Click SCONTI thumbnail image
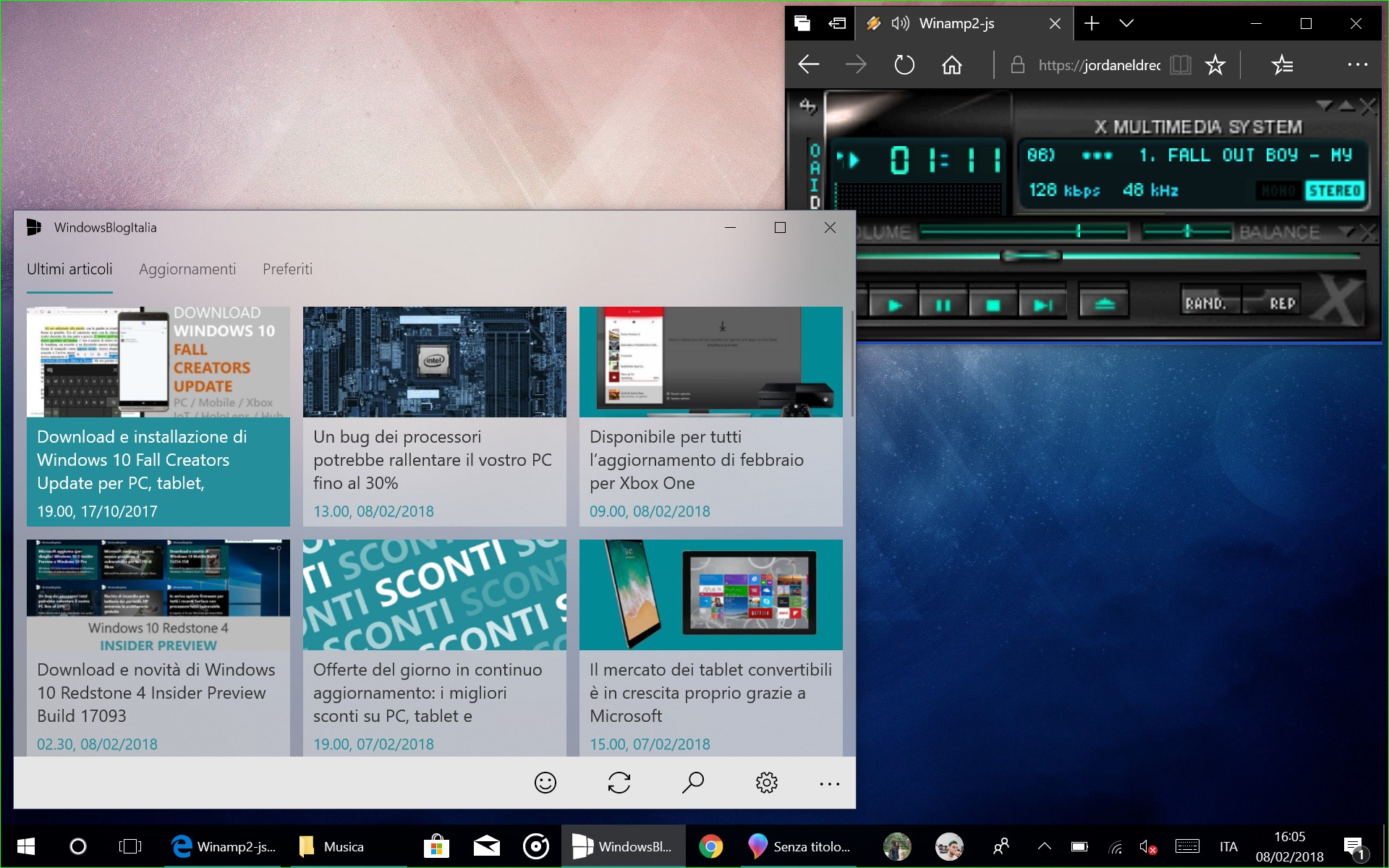 (435, 595)
